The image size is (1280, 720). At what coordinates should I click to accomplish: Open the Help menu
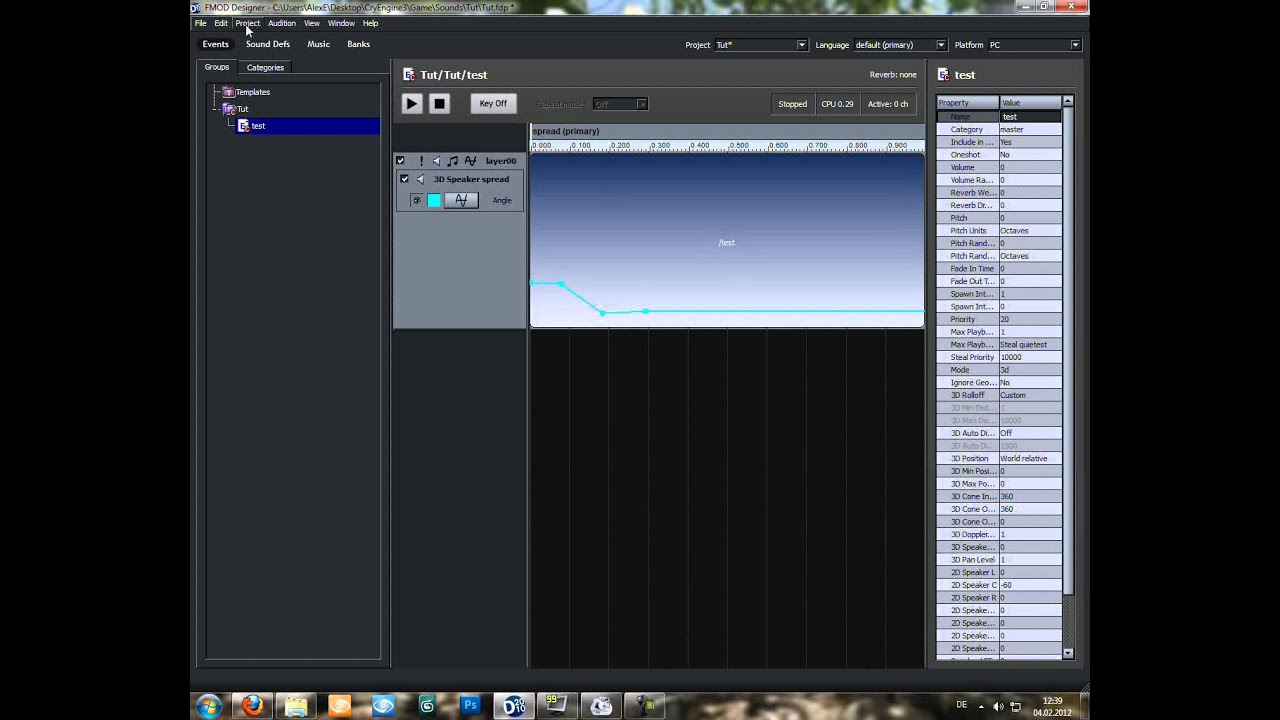pos(370,23)
